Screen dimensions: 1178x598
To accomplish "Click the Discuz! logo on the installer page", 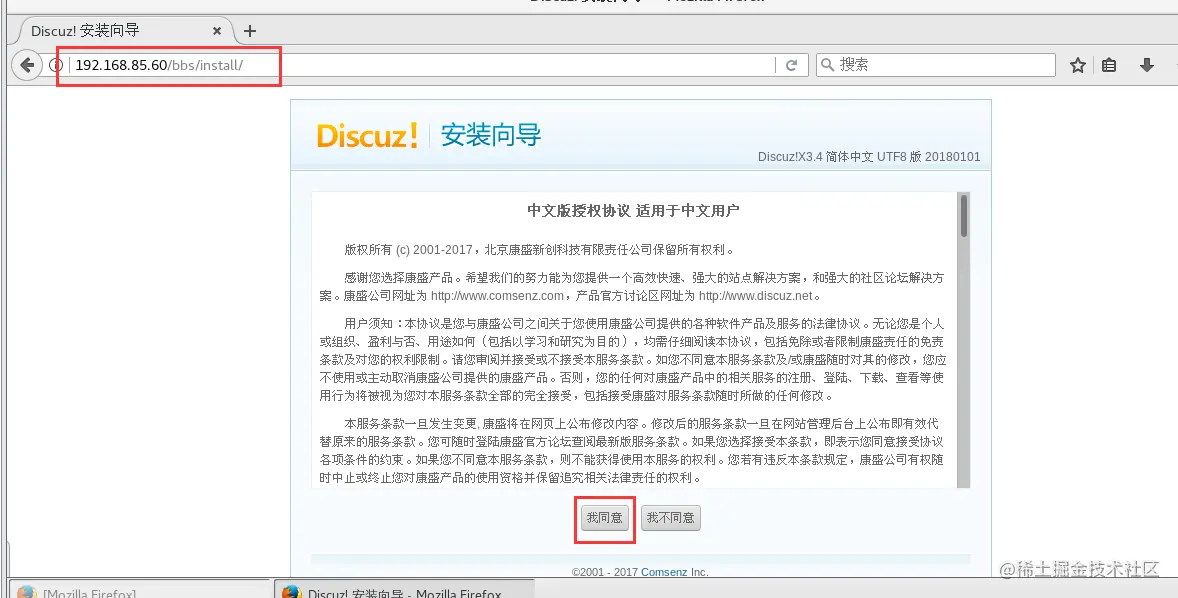I will pos(366,135).
